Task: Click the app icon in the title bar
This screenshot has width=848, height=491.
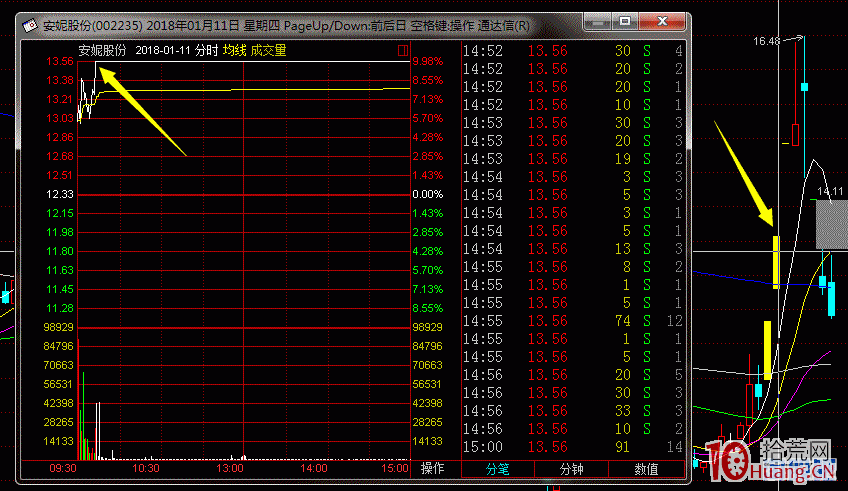Action: [x=30, y=25]
